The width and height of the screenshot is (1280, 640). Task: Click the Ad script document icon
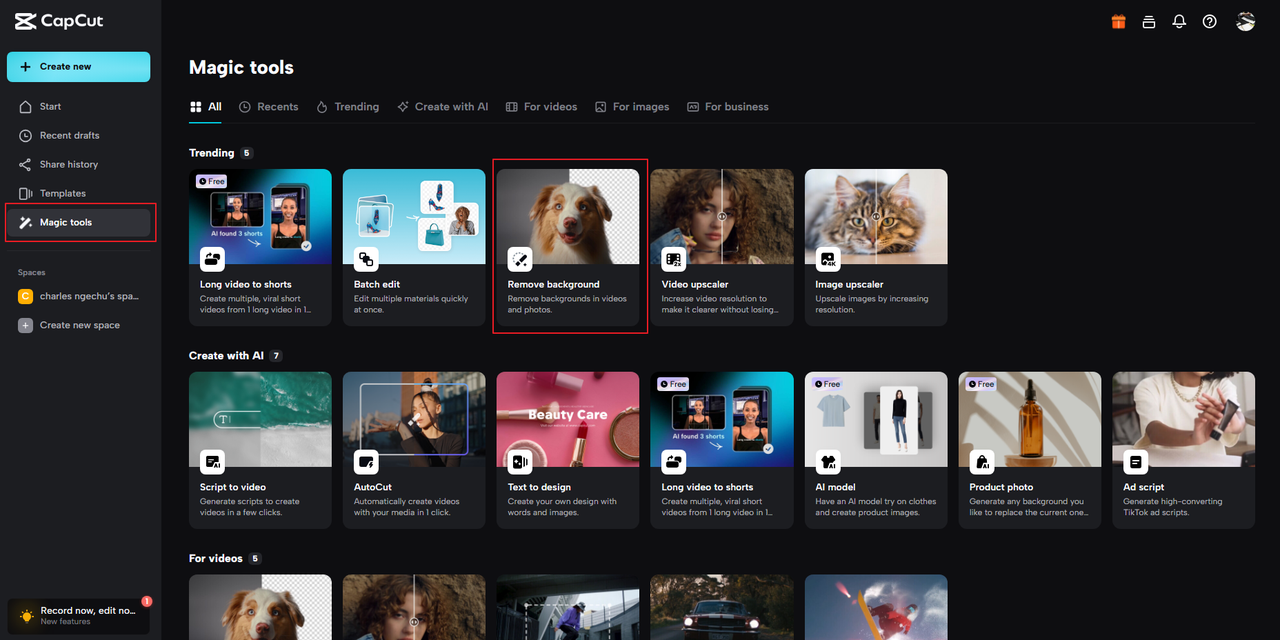point(1136,462)
